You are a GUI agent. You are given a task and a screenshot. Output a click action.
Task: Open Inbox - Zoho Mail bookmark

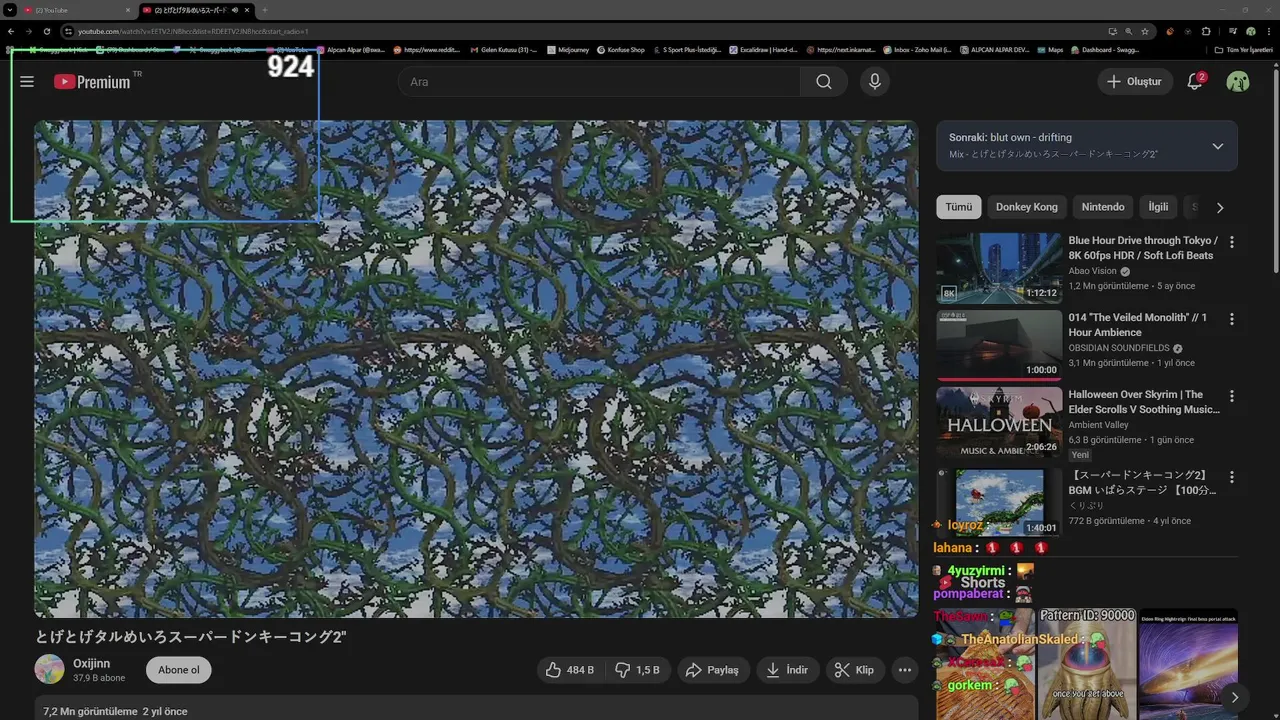pyautogui.click(x=916, y=49)
